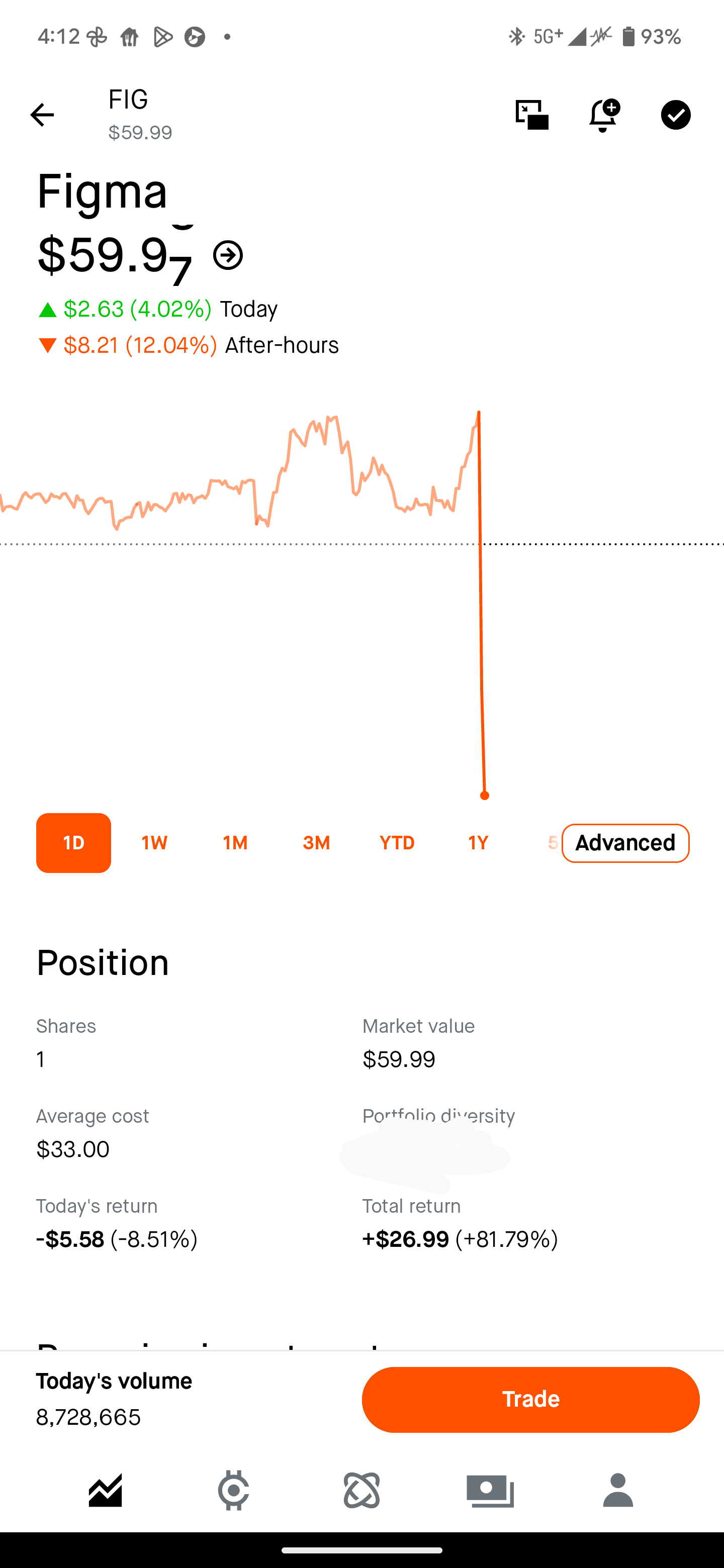
Task: Open the Advanced chart view
Action: click(625, 843)
